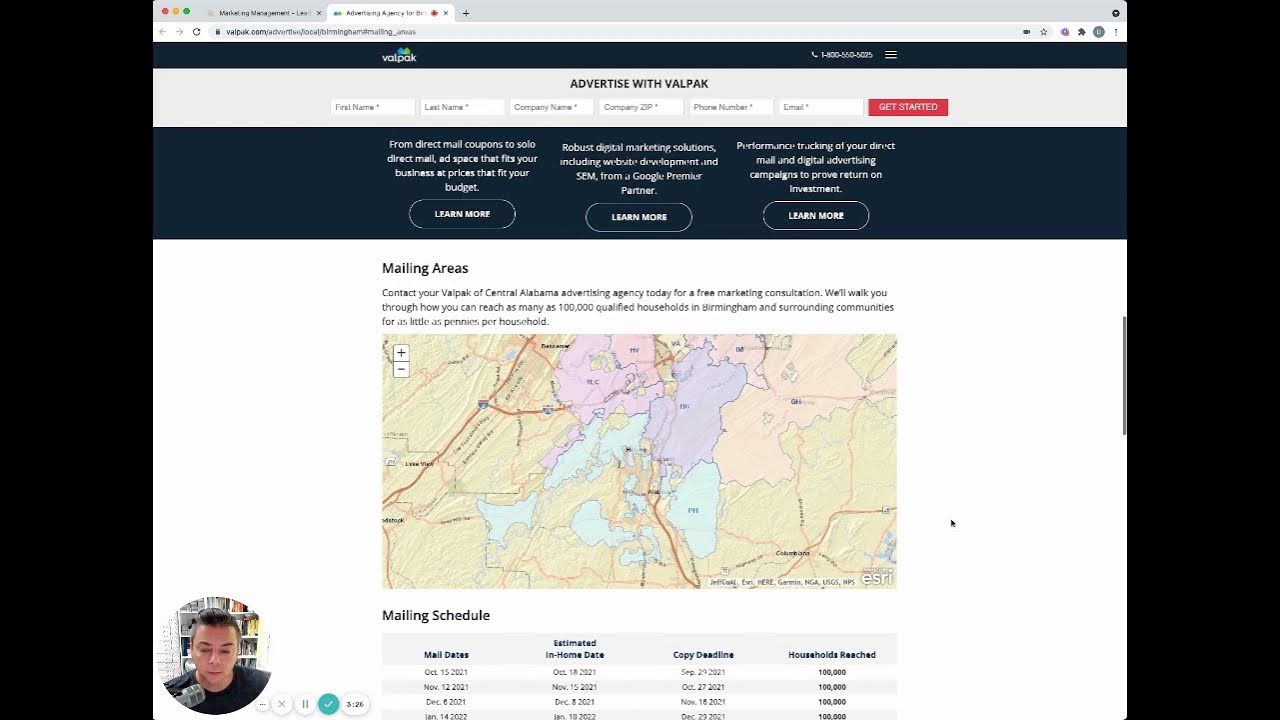This screenshot has width=1280, height=720.
Task: Zoom in on the mailing areas map
Action: tap(401, 353)
